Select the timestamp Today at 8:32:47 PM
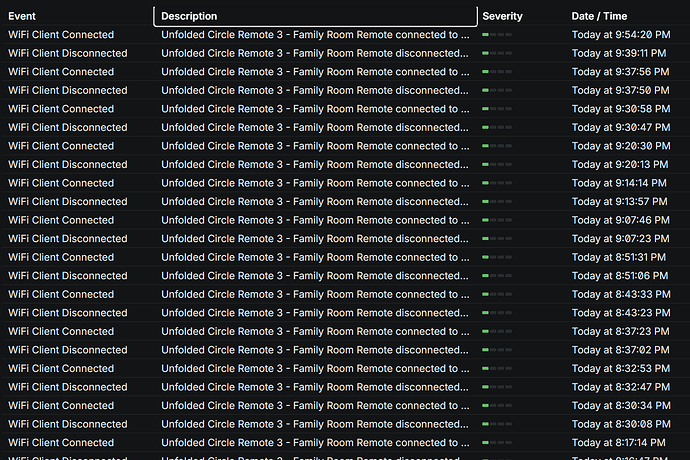Viewport: 690px width, 460px height. point(620,386)
